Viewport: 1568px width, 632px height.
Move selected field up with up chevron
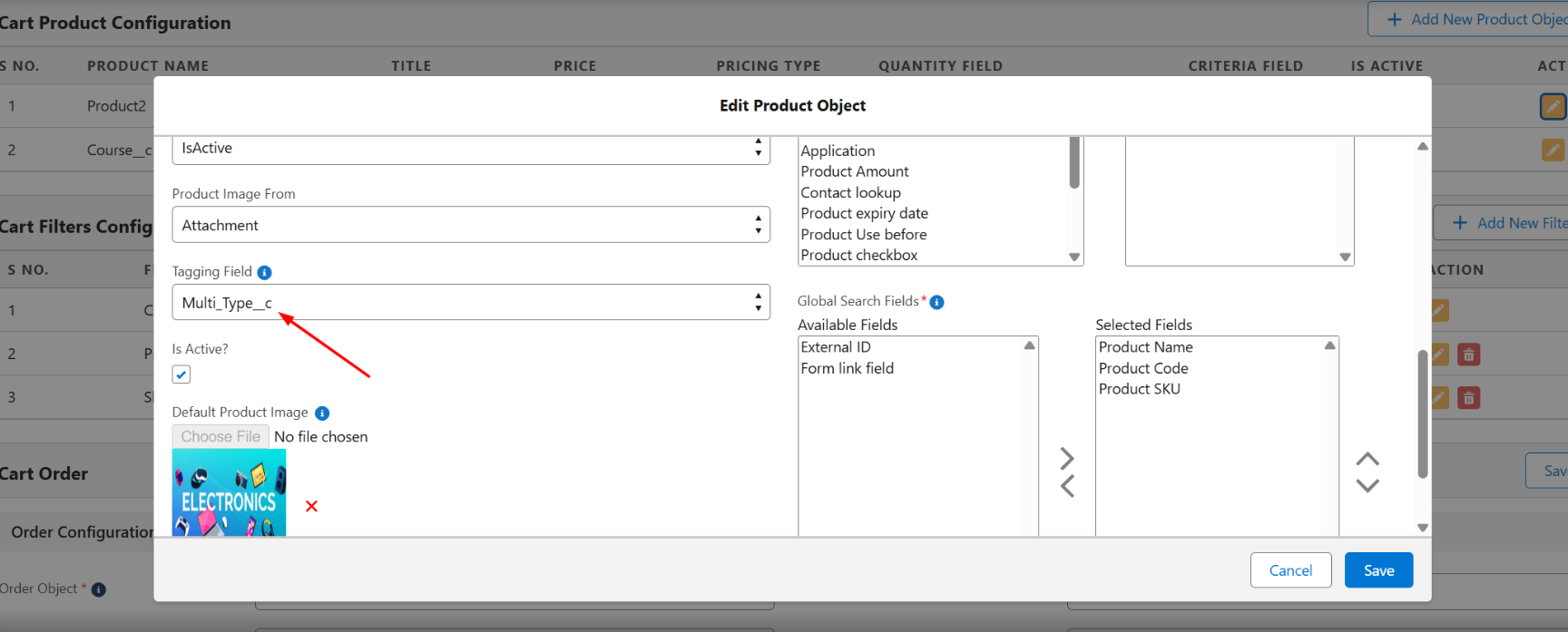point(1367,459)
